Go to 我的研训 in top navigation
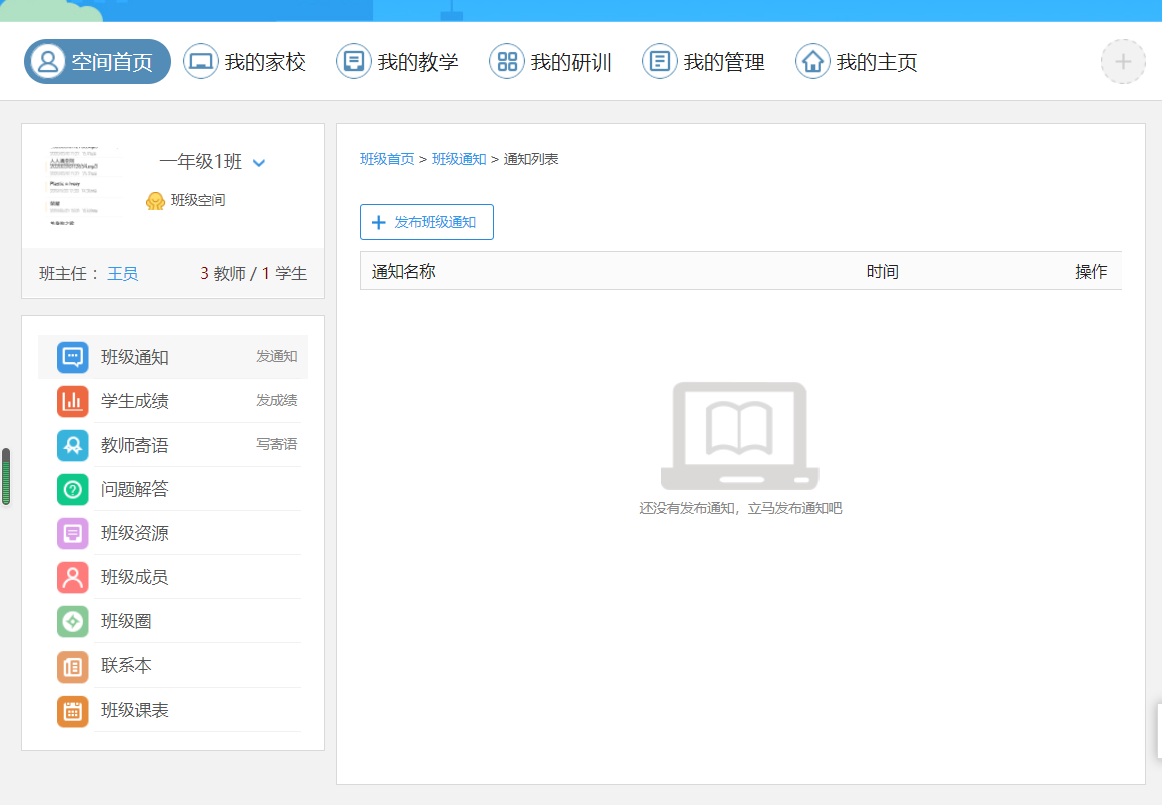This screenshot has height=805, width=1162. 551,62
